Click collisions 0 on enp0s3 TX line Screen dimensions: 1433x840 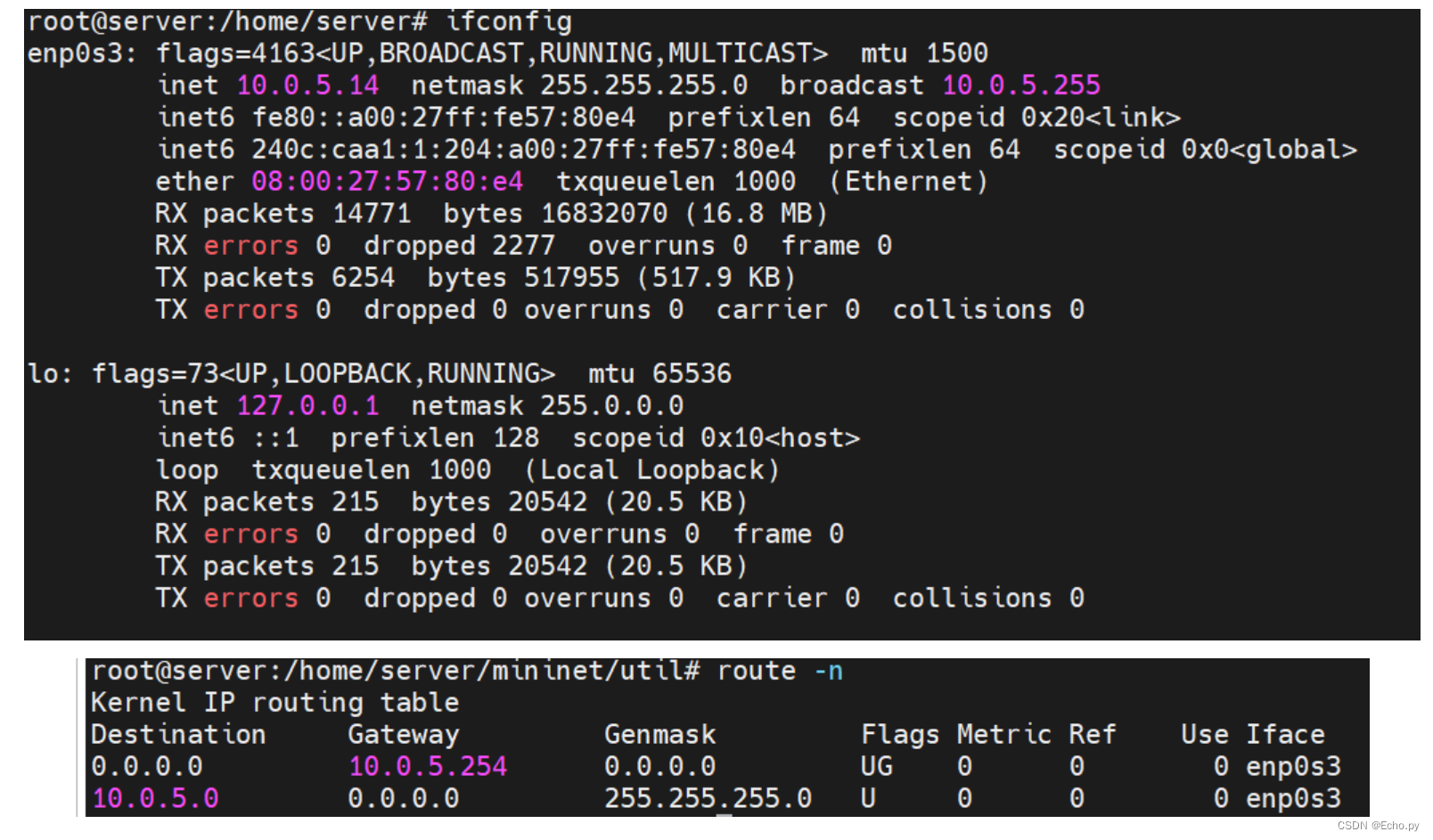pyautogui.click(x=988, y=310)
